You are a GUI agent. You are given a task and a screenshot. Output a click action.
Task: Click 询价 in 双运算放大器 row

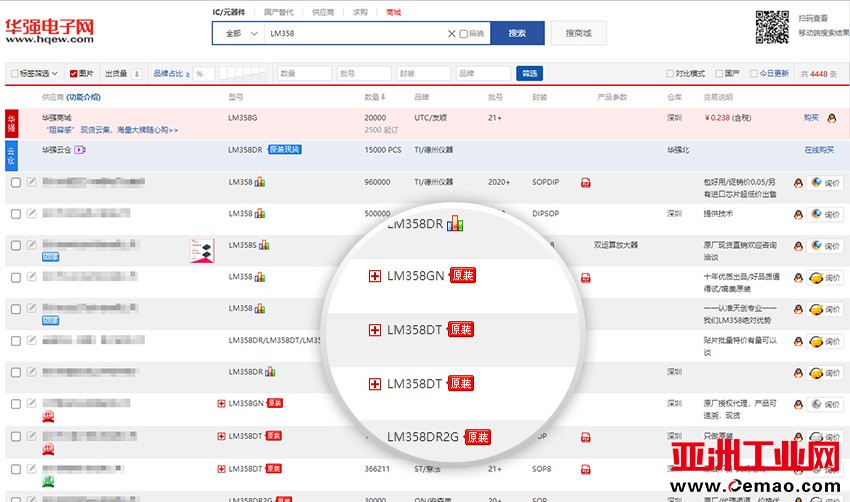tap(826, 246)
